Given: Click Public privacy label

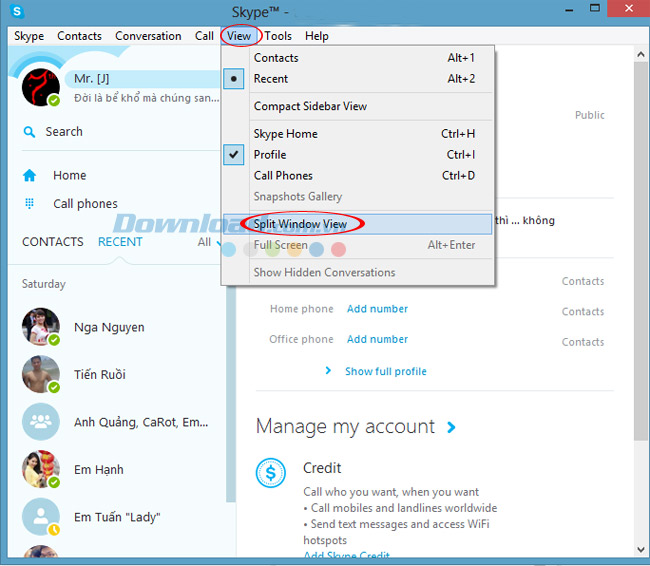Looking at the screenshot, I should click(589, 115).
